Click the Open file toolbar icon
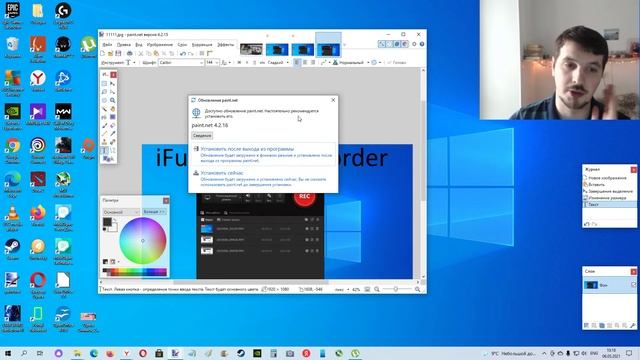 (x=110, y=53)
